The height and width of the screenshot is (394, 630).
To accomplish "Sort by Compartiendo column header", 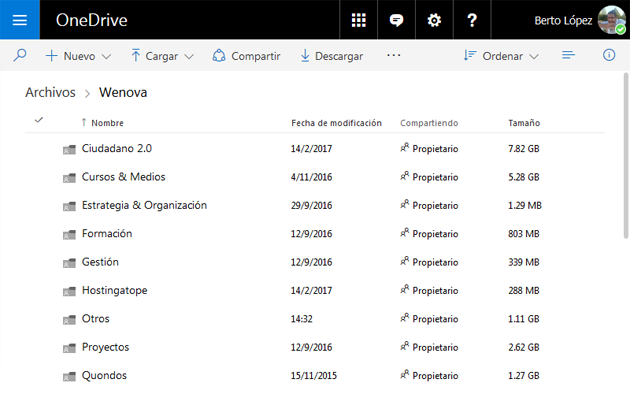I will [429, 123].
